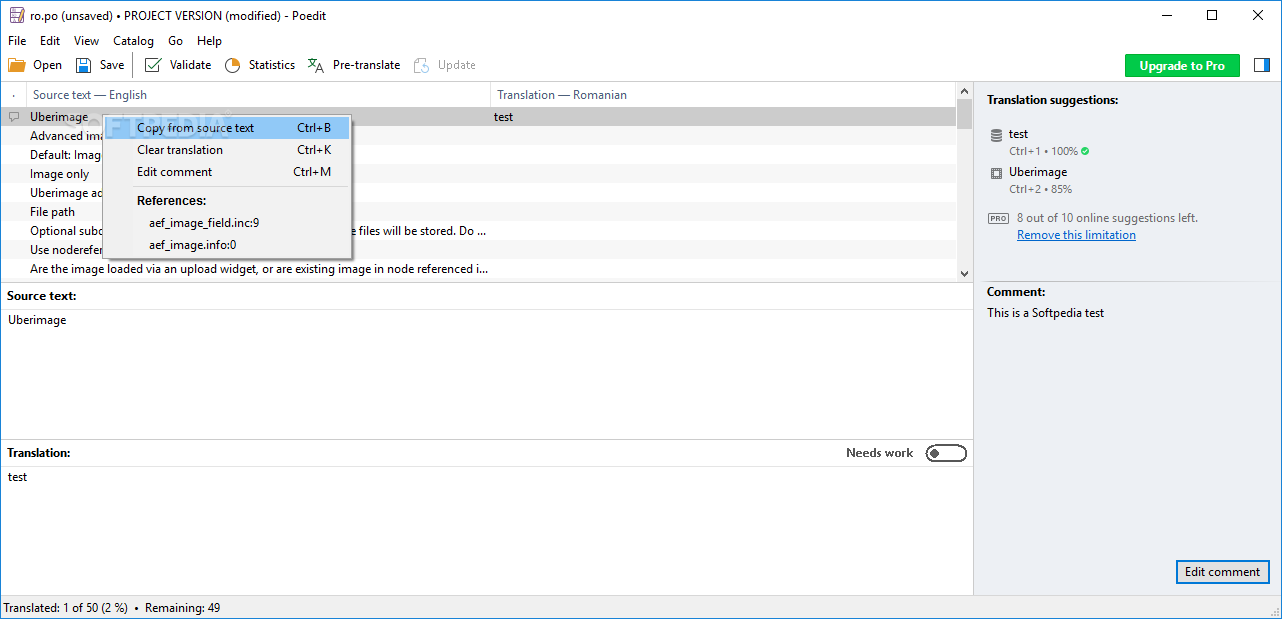Open the Catalog menu
Screen dimensions: 1282x619
133,41
